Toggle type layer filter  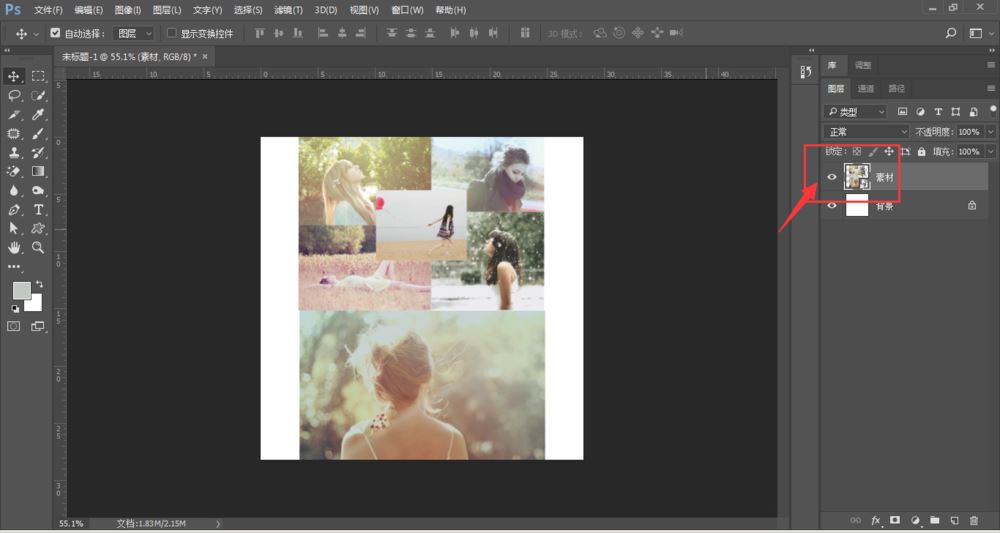pos(938,112)
